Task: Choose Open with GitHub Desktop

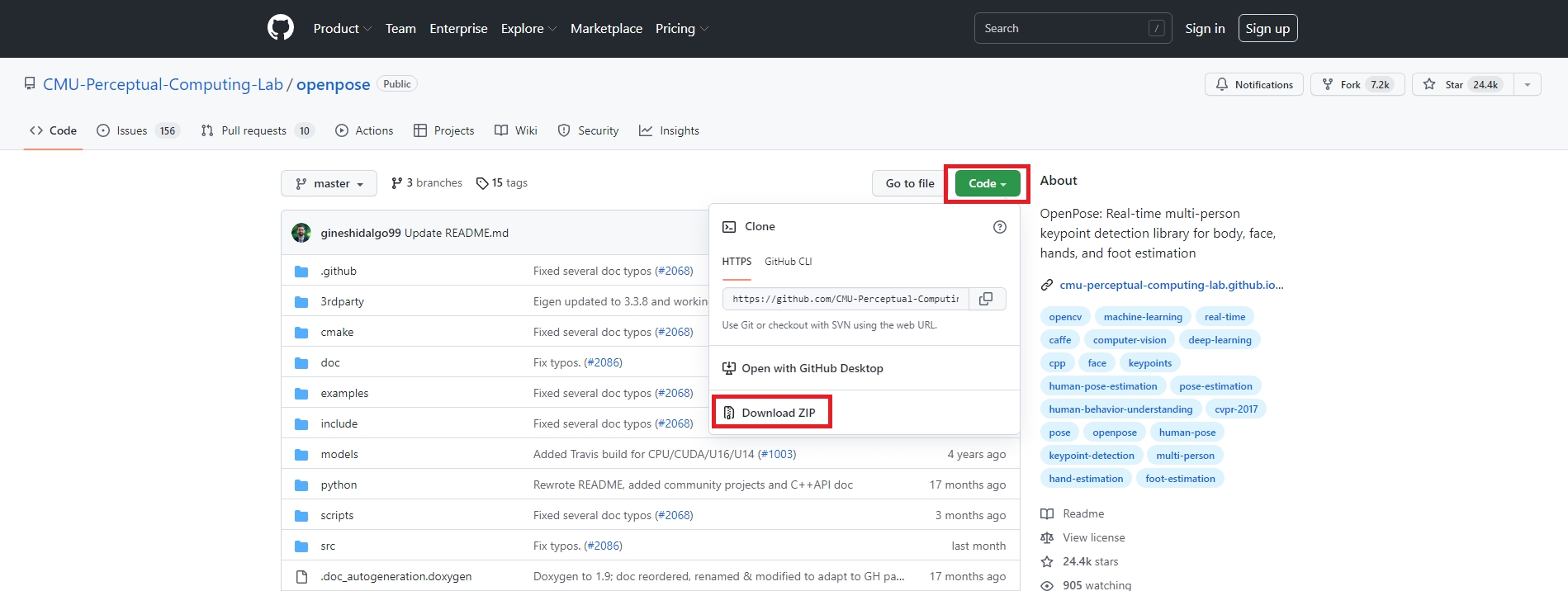Action: point(812,368)
